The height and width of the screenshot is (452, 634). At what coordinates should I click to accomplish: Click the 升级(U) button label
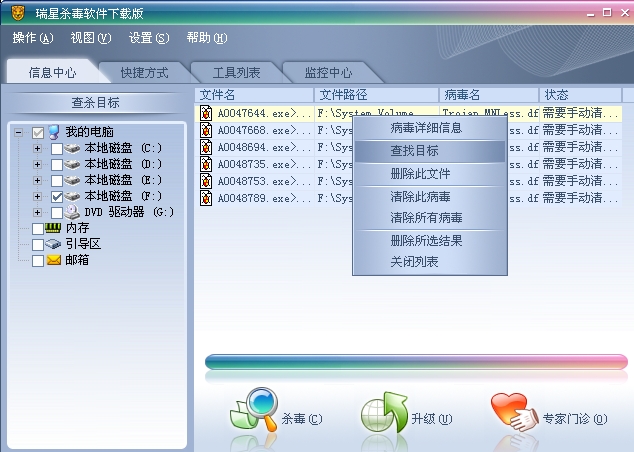[431, 419]
